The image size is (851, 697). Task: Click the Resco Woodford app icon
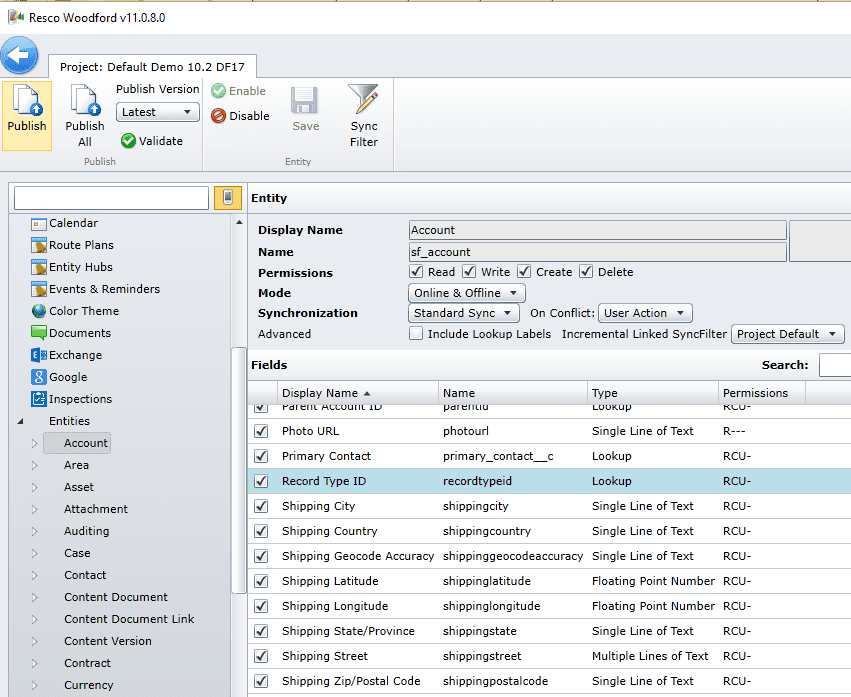(16, 17)
